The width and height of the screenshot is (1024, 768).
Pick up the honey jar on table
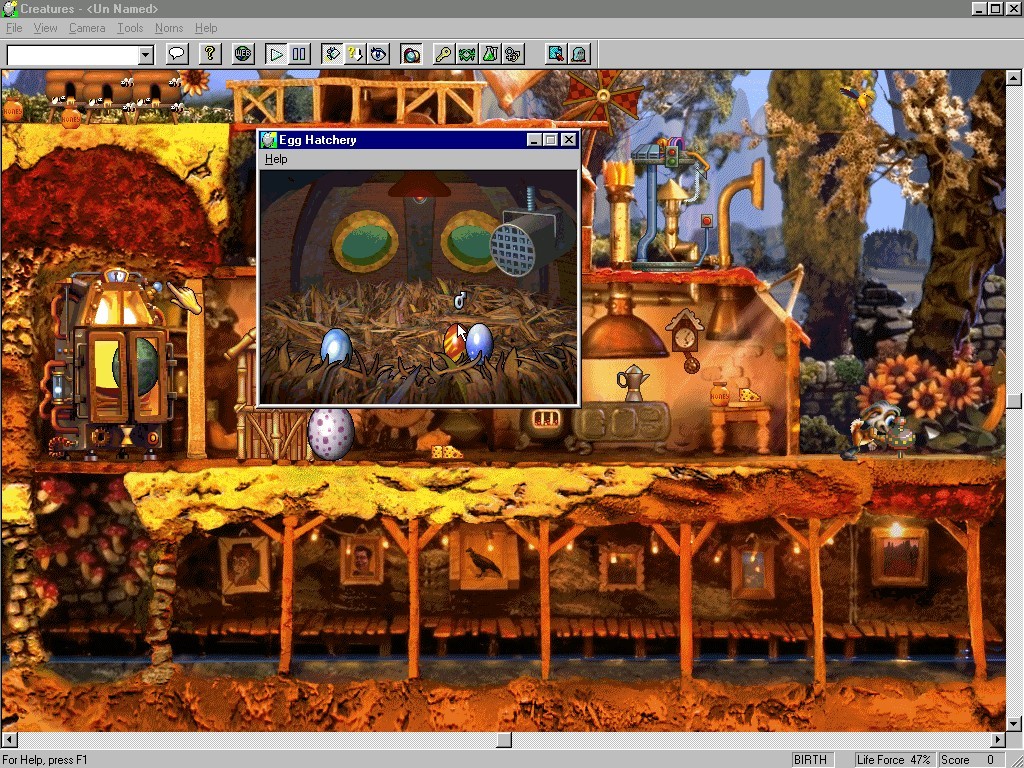719,394
